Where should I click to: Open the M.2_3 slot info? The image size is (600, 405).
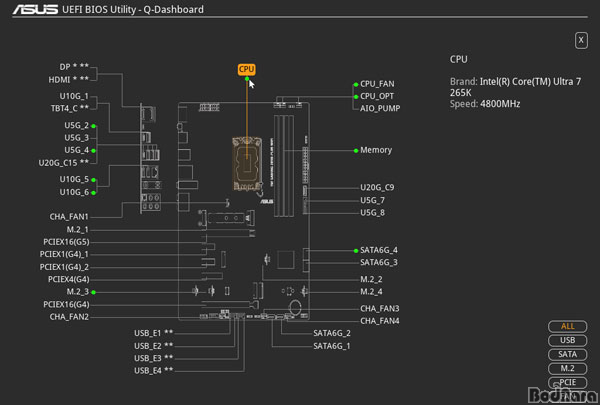(77, 292)
